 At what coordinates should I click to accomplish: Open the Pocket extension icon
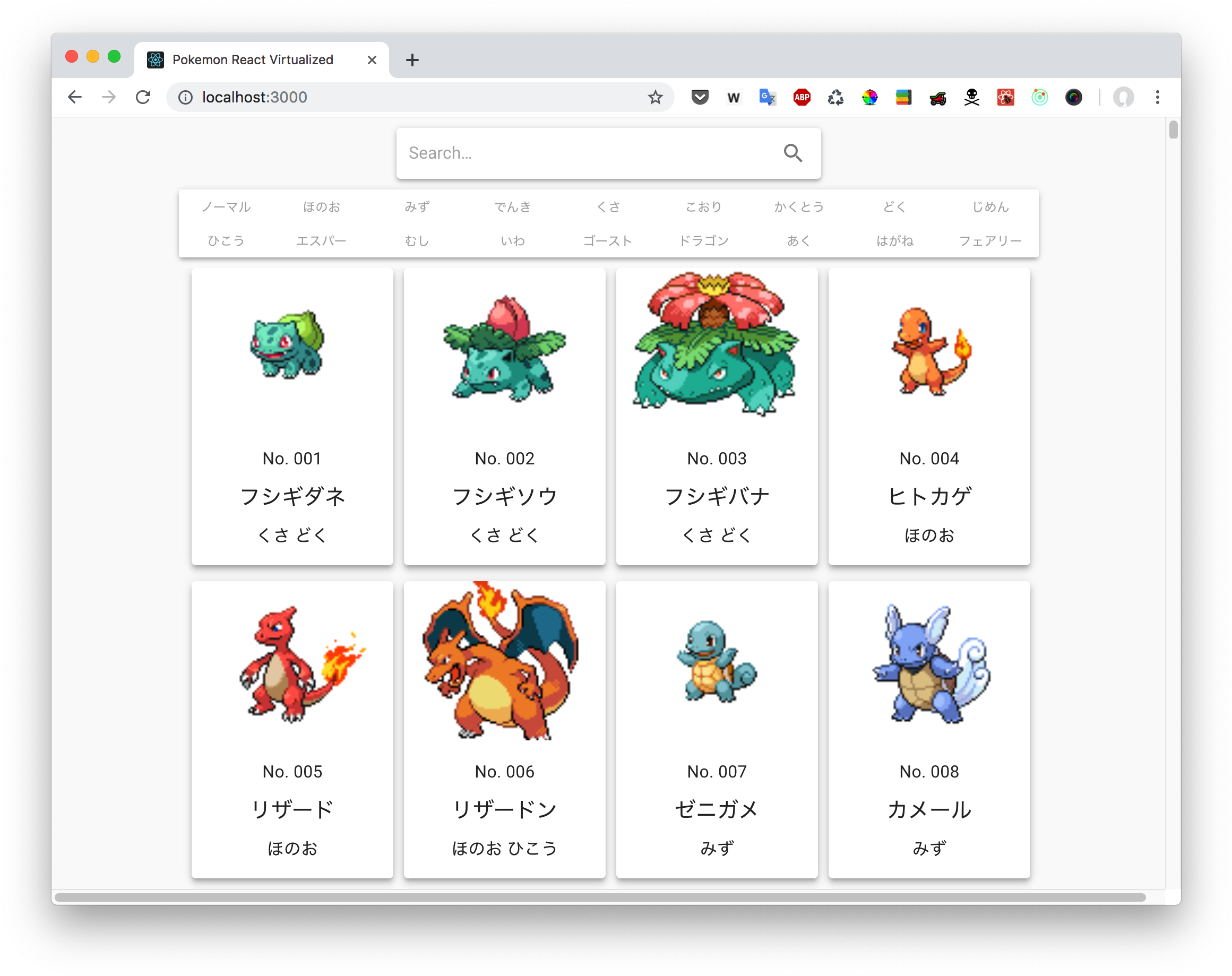700,97
